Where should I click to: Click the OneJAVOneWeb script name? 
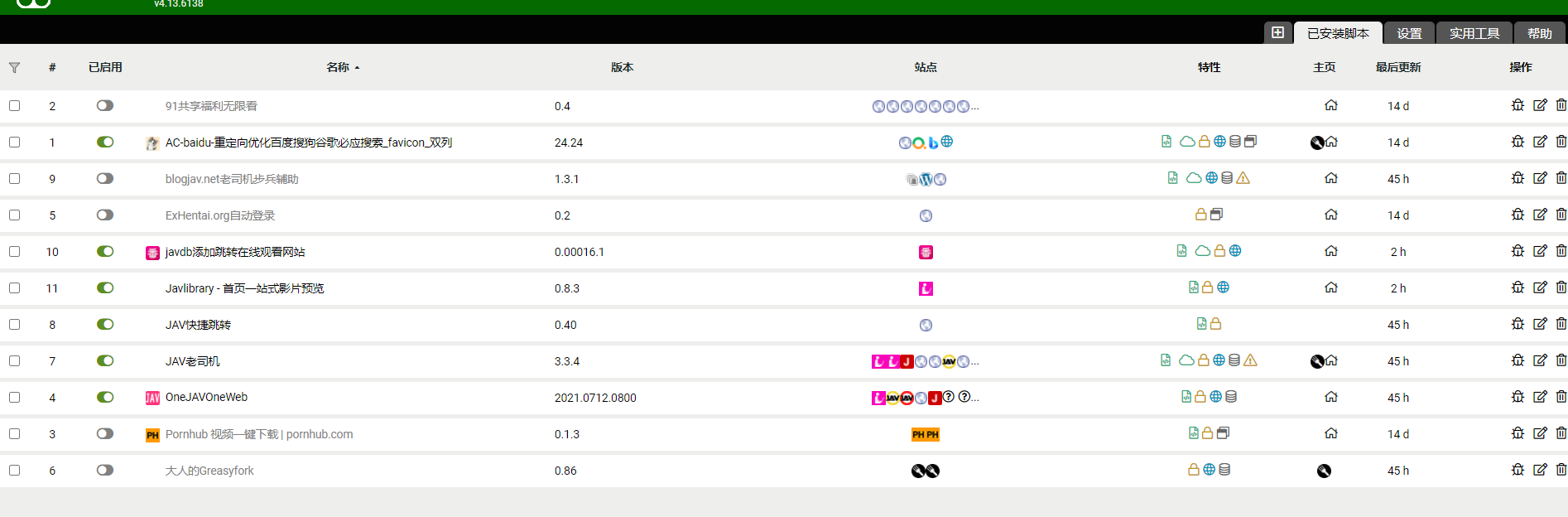[206, 397]
